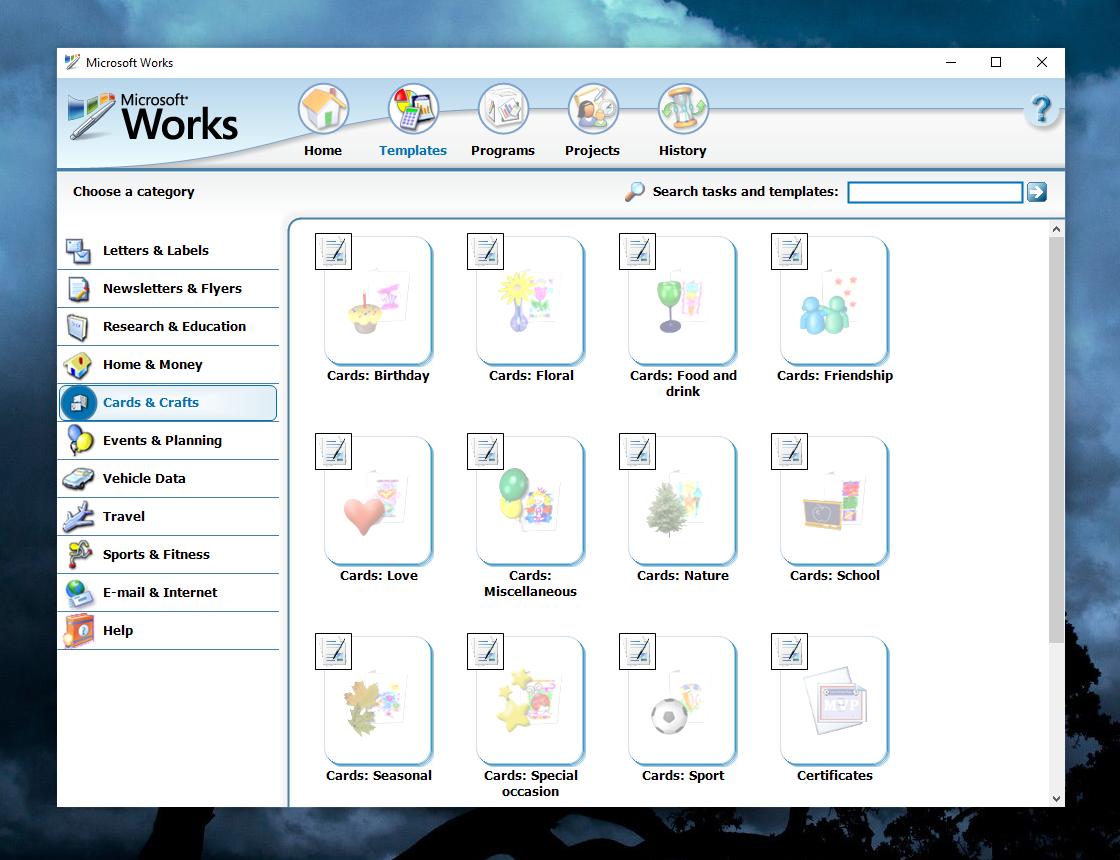This screenshot has height=860, width=1120.
Task: Open the Help category in the sidebar
Action: tap(118, 630)
